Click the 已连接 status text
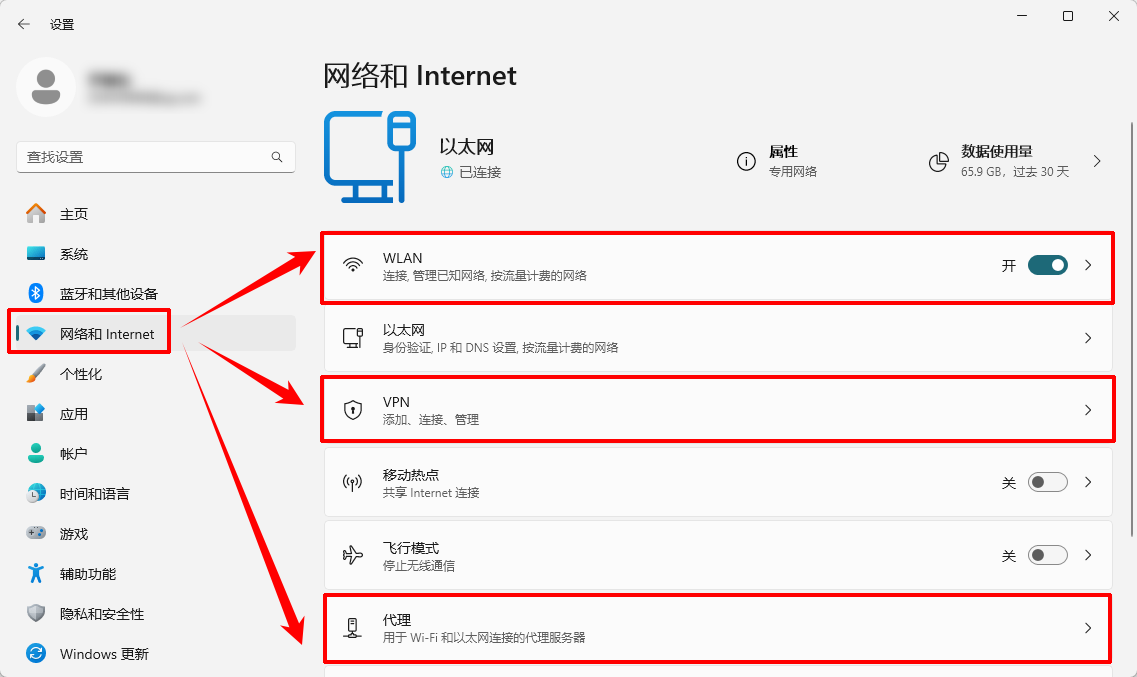This screenshot has width=1137, height=677. coord(480,172)
